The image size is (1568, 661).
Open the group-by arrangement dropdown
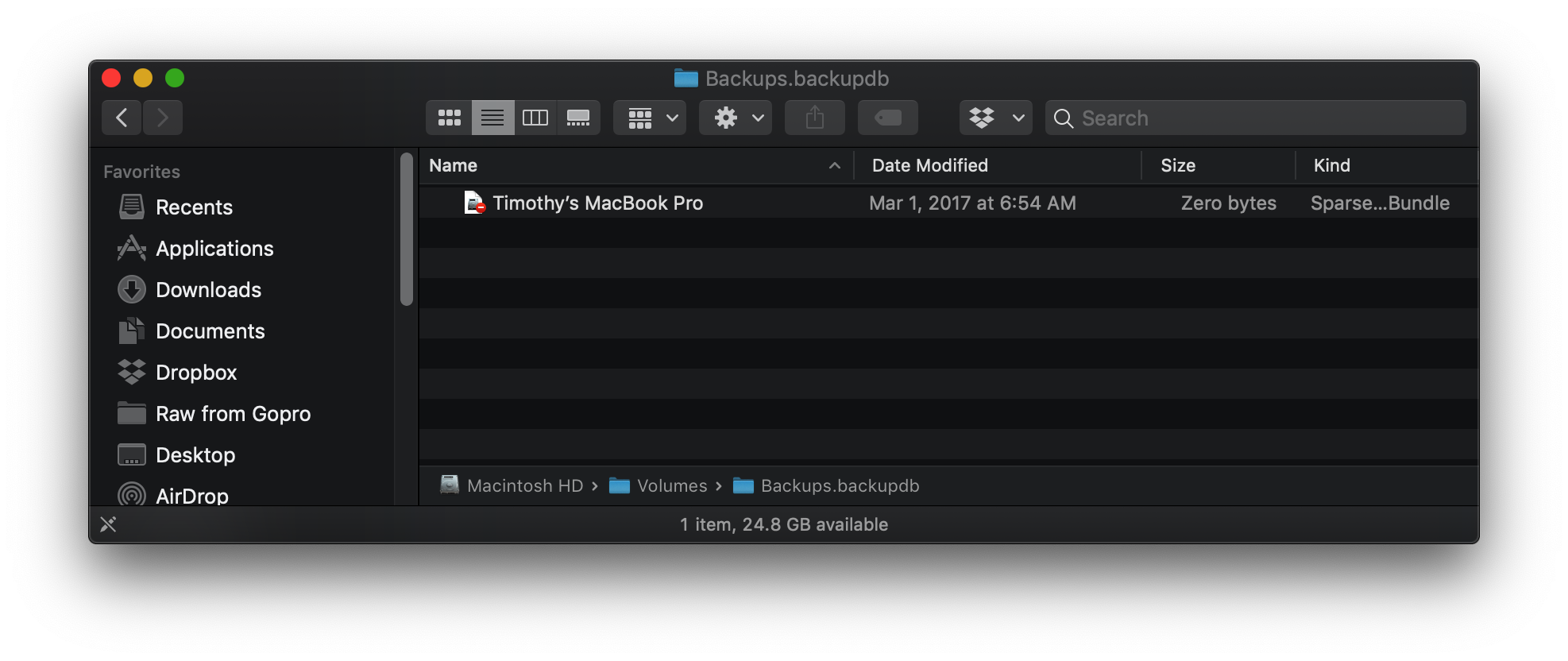point(650,118)
